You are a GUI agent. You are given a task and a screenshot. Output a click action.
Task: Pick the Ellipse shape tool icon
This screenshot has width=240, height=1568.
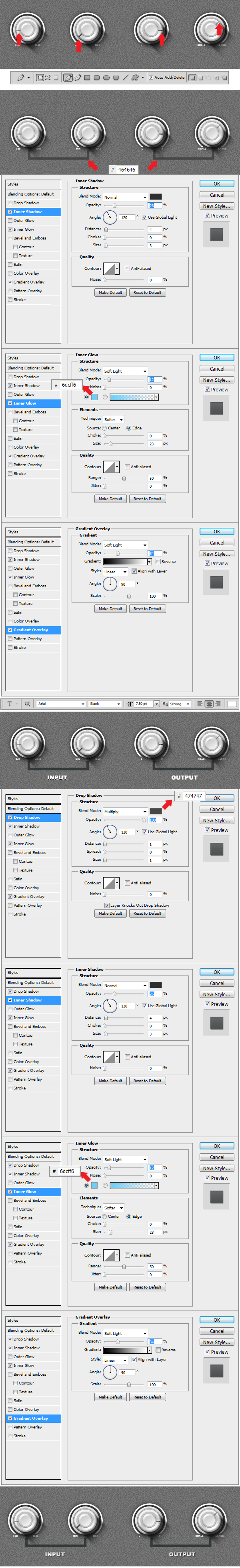pos(106,77)
